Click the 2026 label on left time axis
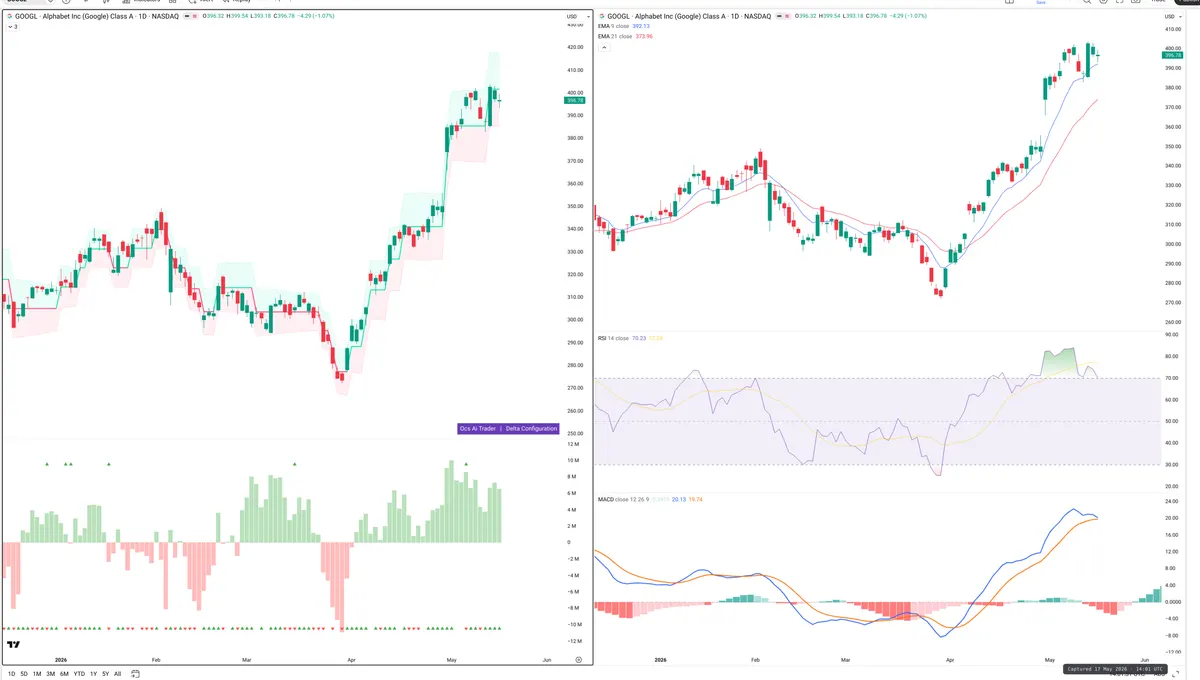 click(61, 660)
